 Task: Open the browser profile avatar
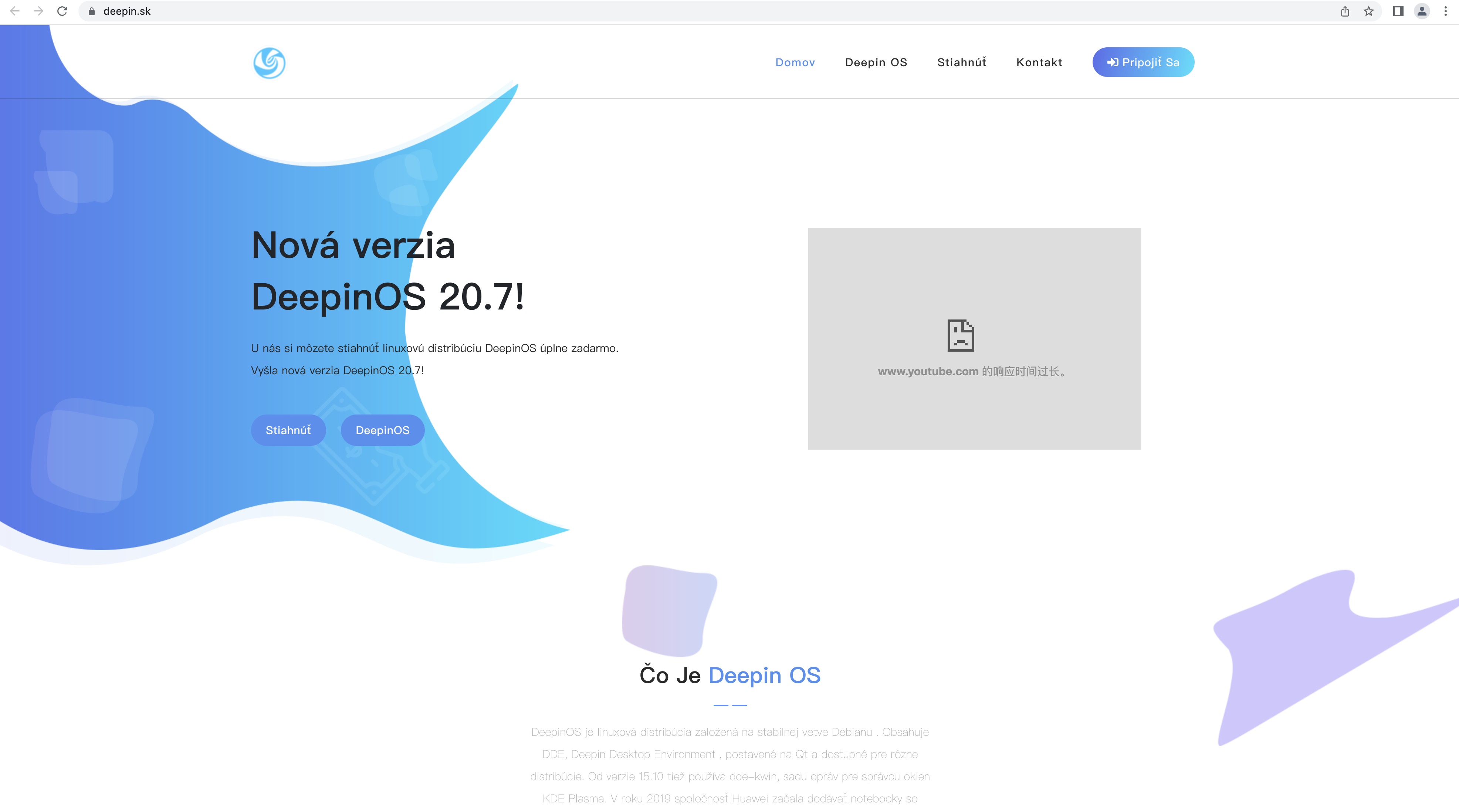click(1422, 11)
